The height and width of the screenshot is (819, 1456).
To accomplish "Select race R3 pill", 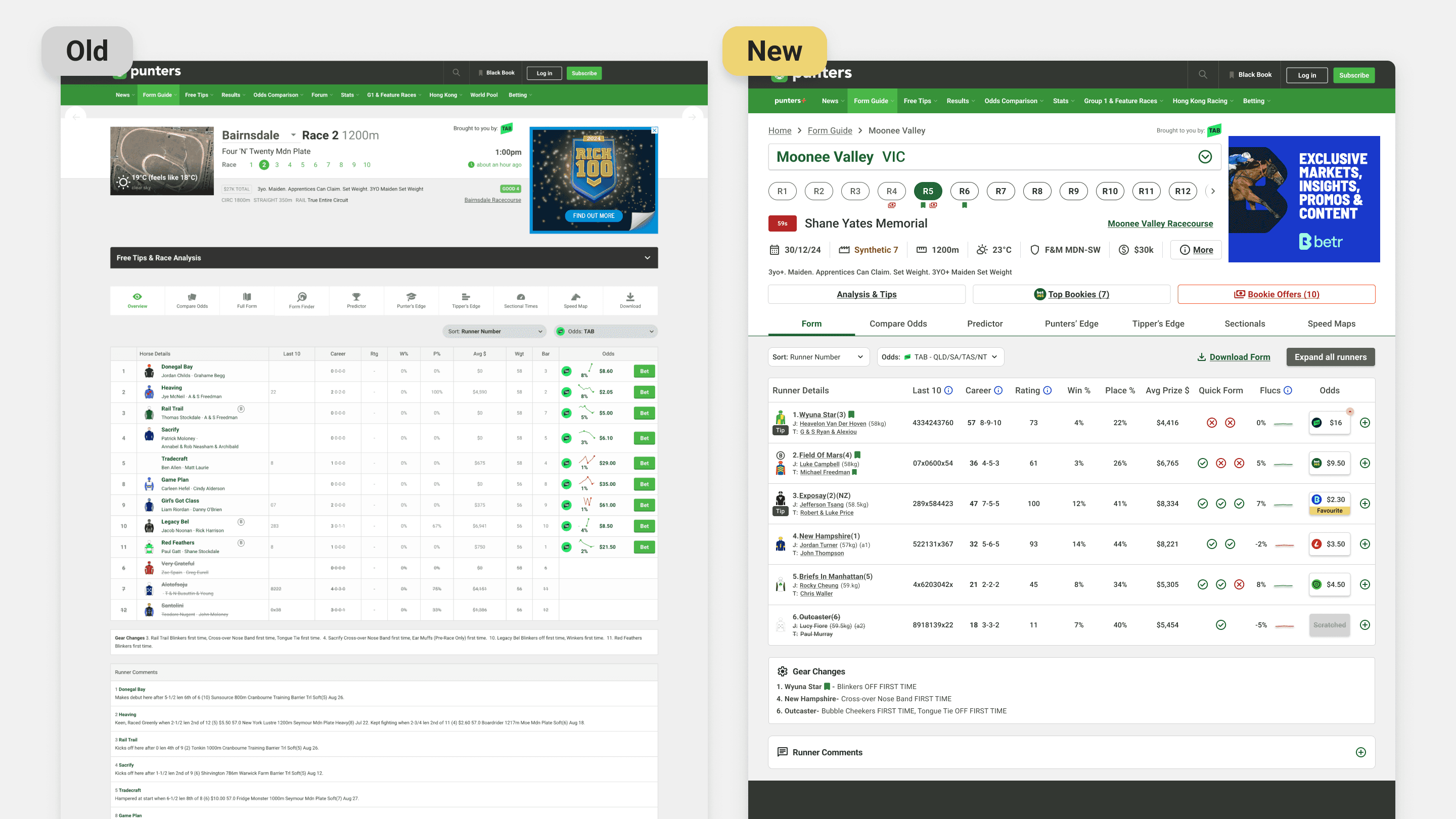I will click(855, 191).
